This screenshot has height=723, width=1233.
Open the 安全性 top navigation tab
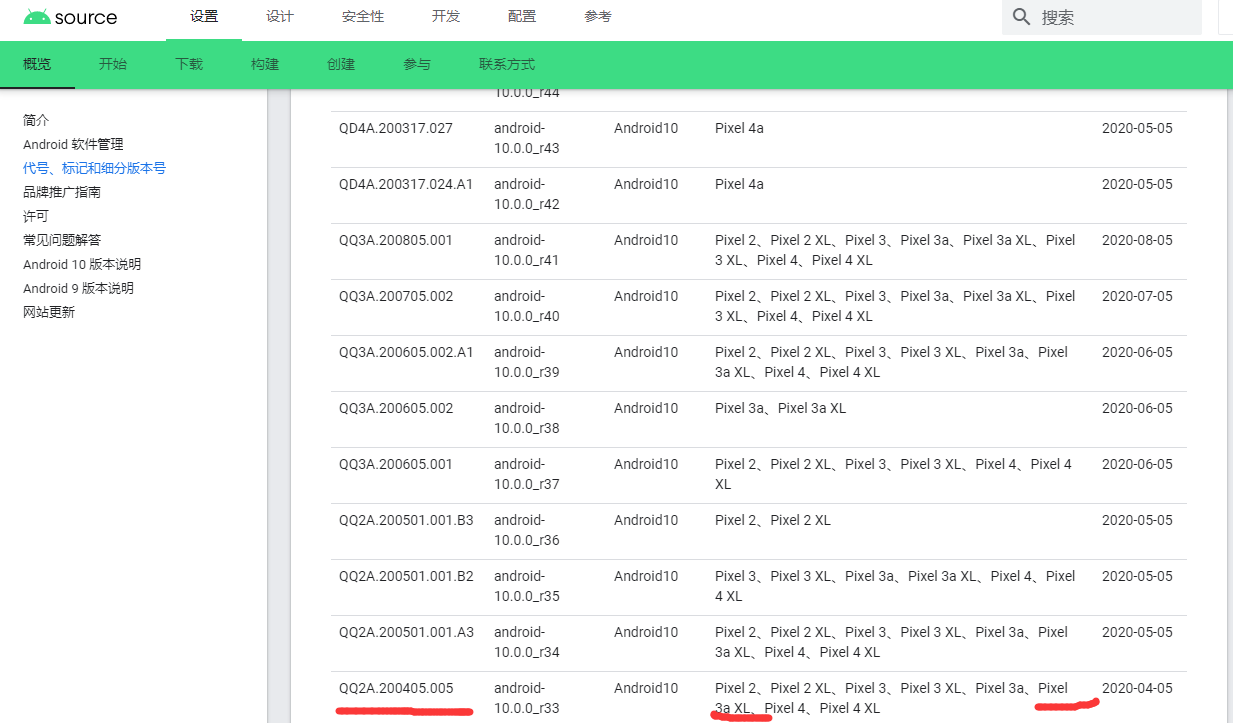363,17
